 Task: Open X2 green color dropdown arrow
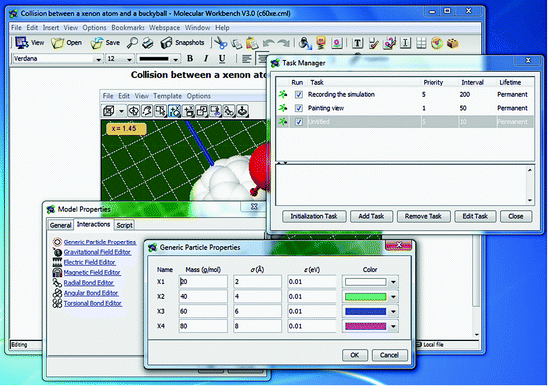pyautogui.click(x=394, y=297)
